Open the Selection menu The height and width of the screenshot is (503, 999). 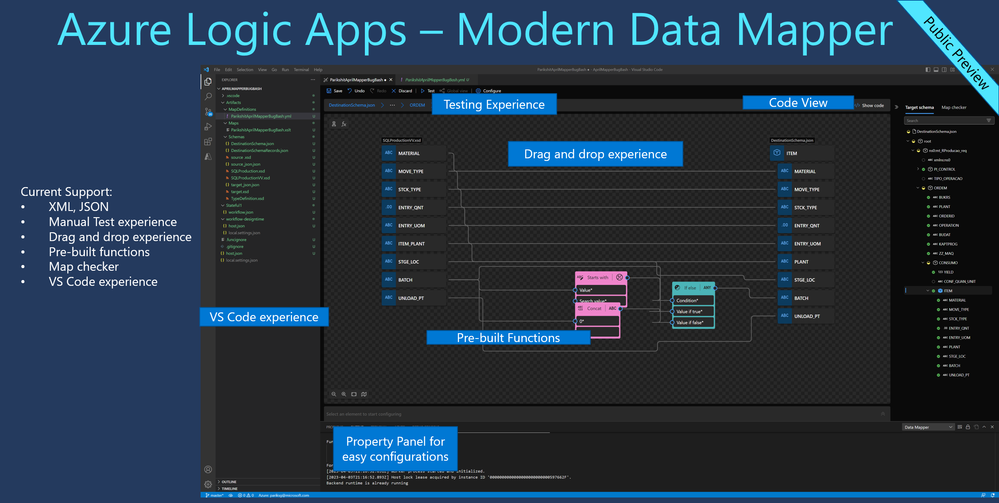(x=245, y=69)
